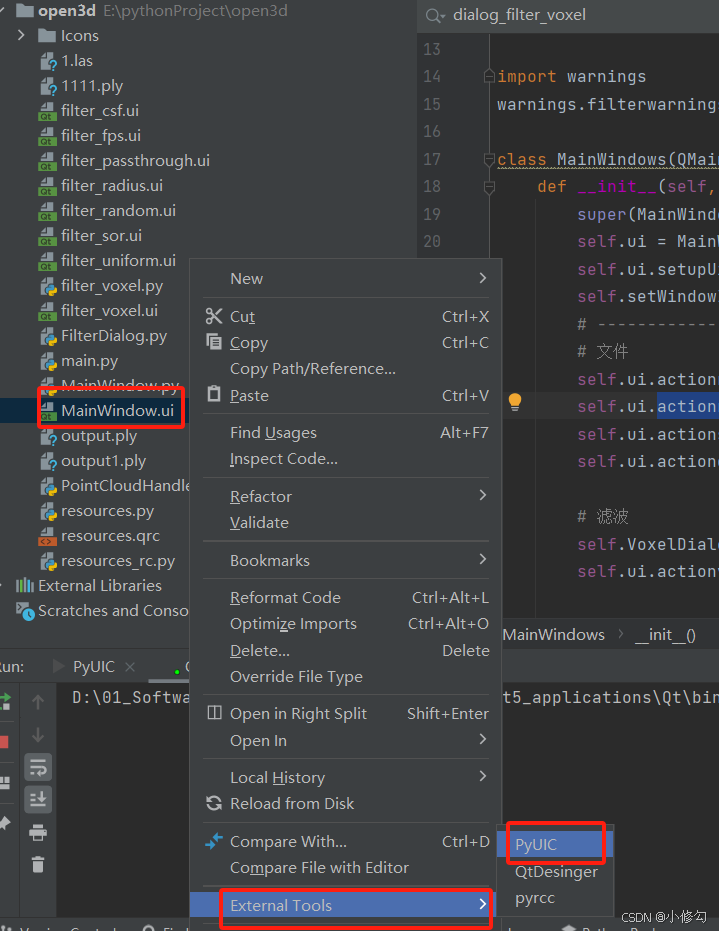Choose Copy Path/Reference option
Image resolution: width=719 pixels, height=931 pixels.
[x=346, y=369]
